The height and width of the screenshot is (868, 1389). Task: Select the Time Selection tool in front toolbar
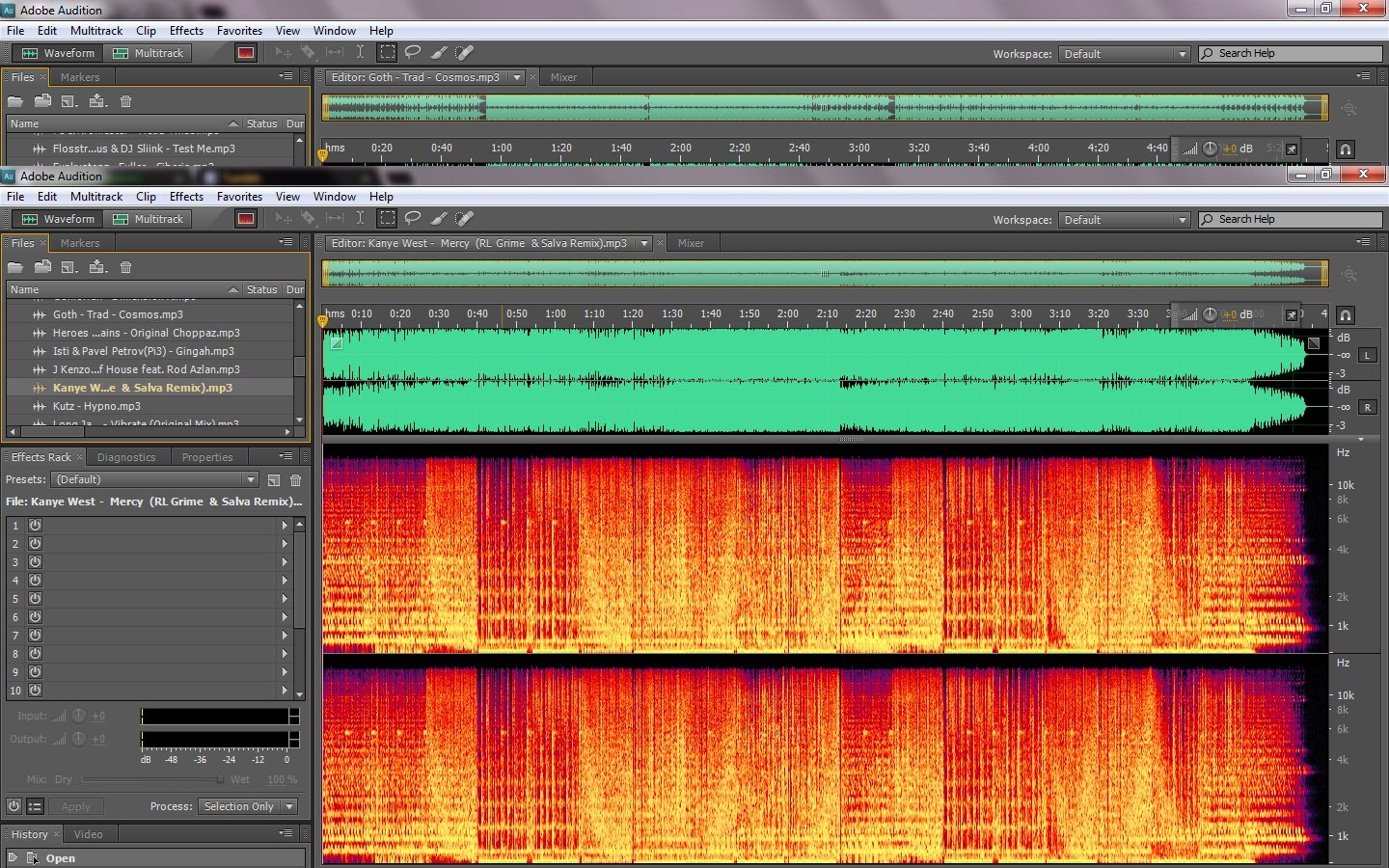[x=360, y=219]
